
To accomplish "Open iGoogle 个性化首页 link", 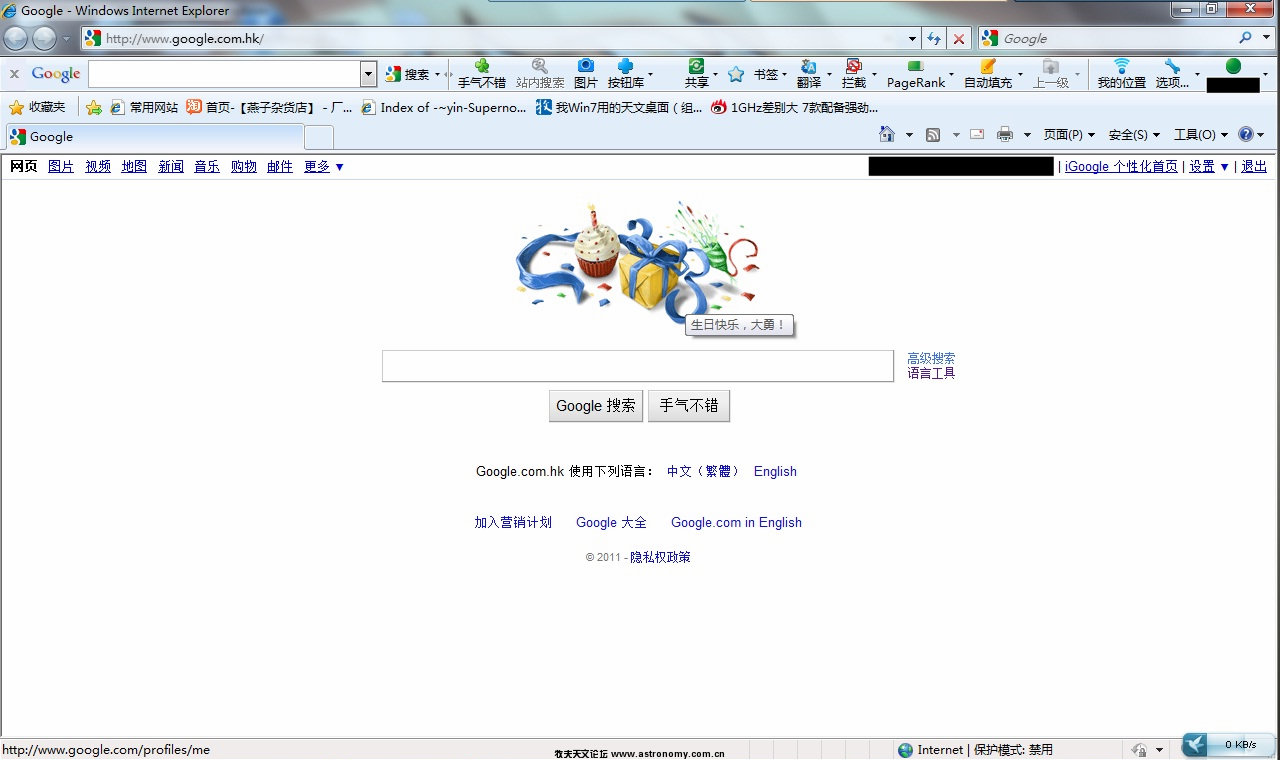I will [x=1121, y=167].
